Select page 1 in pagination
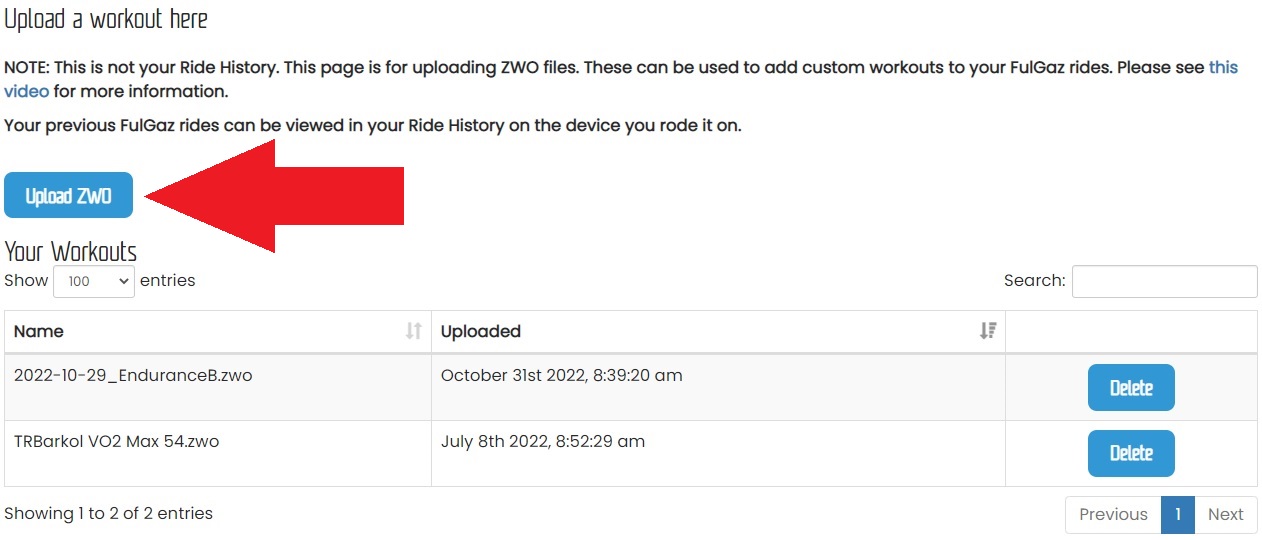Image resolution: width=1262 pixels, height=540 pixels. pyautogui.click(x=1177, y=514)
